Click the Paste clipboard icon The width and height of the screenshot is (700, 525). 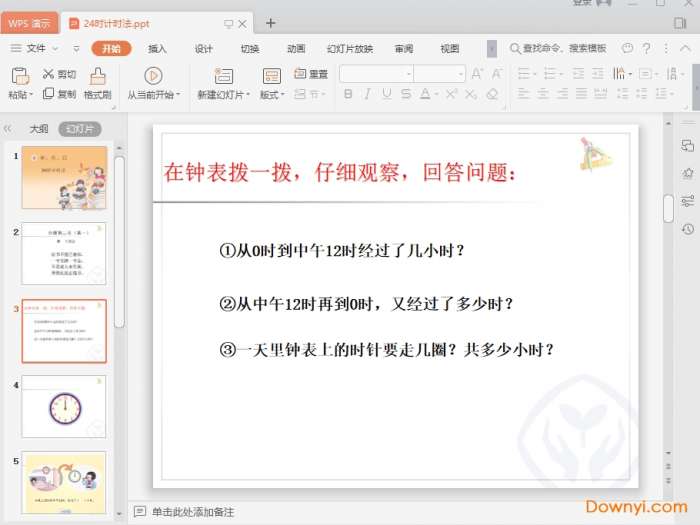click(20, 76)
